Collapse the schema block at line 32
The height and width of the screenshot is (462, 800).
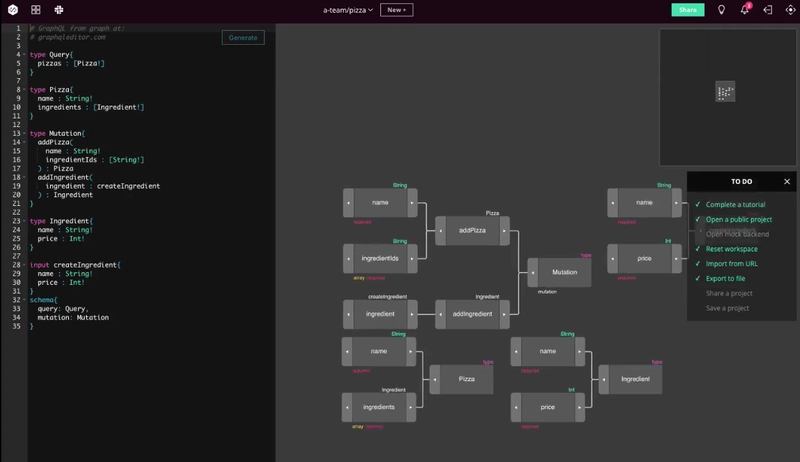(24, 300)
